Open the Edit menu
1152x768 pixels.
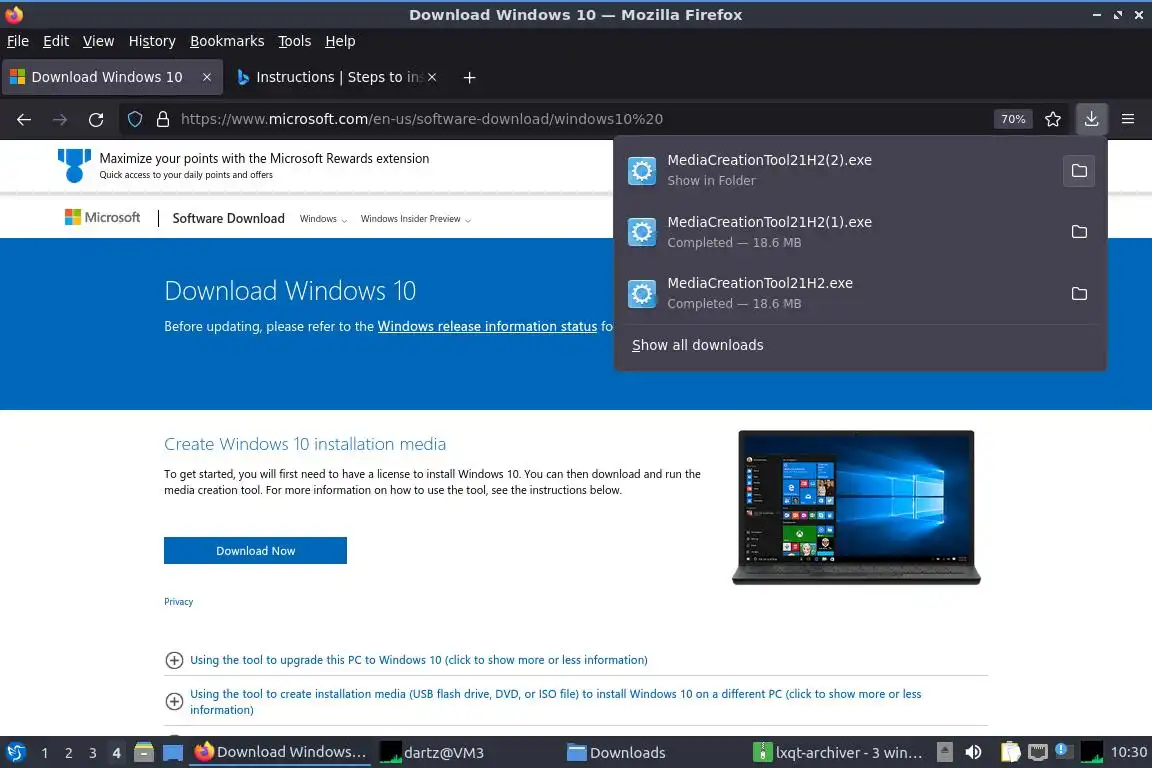click(56, 41)
